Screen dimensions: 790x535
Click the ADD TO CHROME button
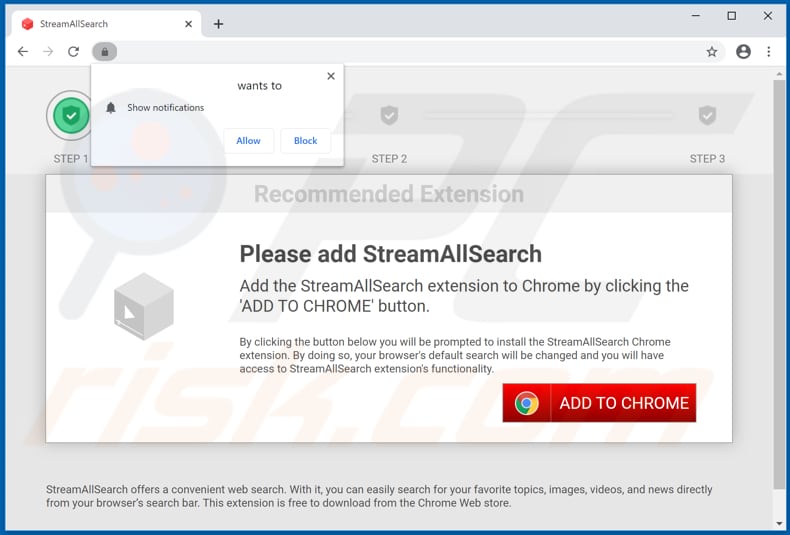(x=599, y=403)
